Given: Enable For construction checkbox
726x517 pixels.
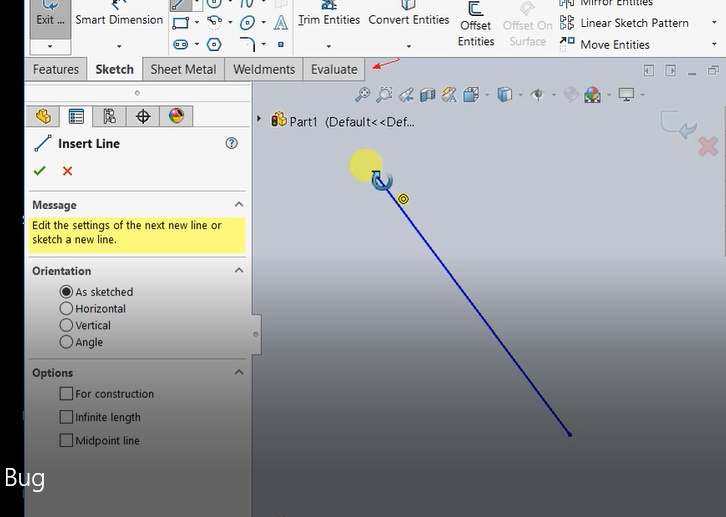Looking at the screenshot, I should pyautogui.click(x=66, y=393).
